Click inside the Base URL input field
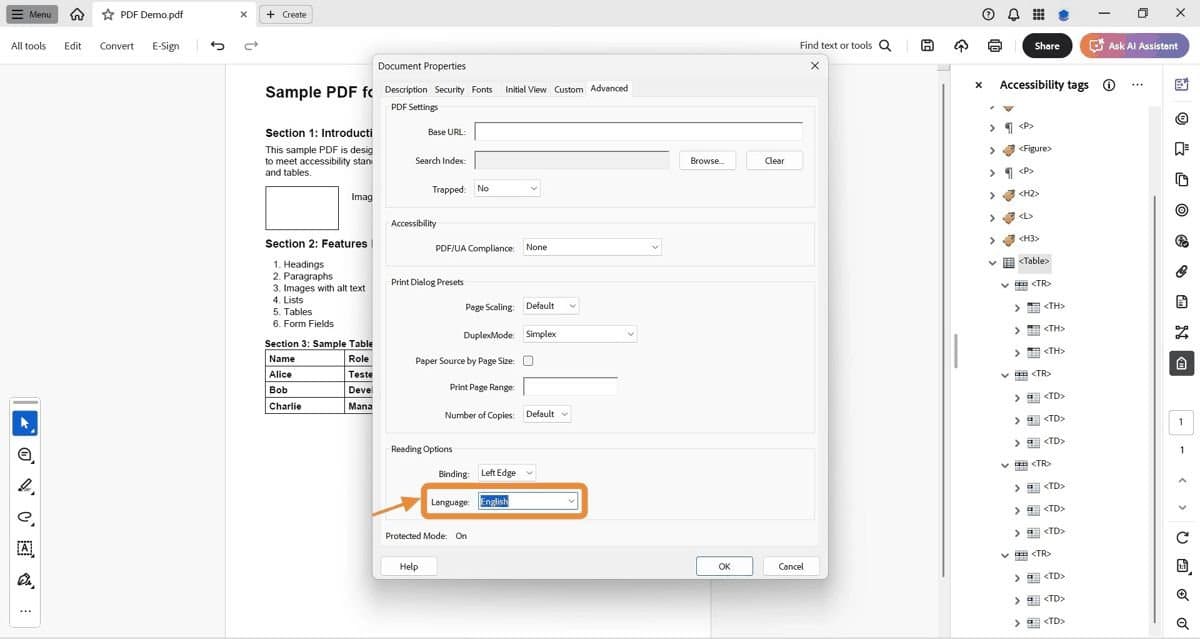 click(x=638, y=131)
